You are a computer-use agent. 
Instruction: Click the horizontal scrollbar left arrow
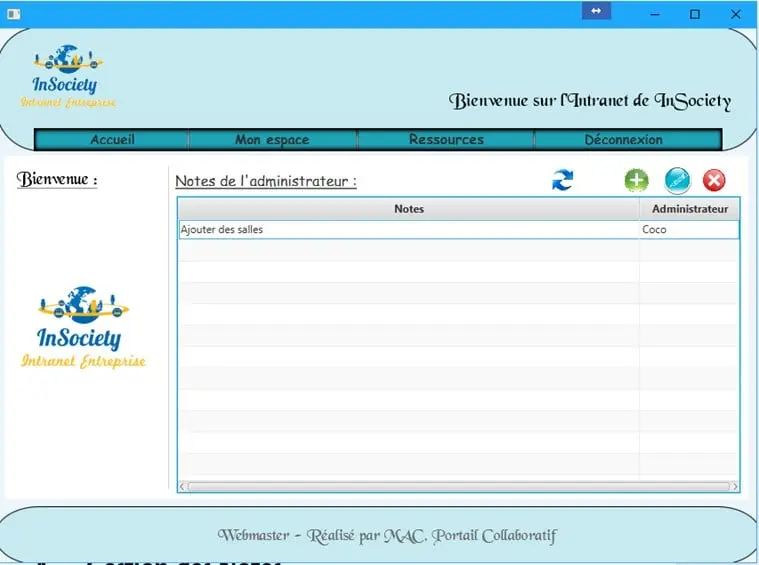pos(183,487)
